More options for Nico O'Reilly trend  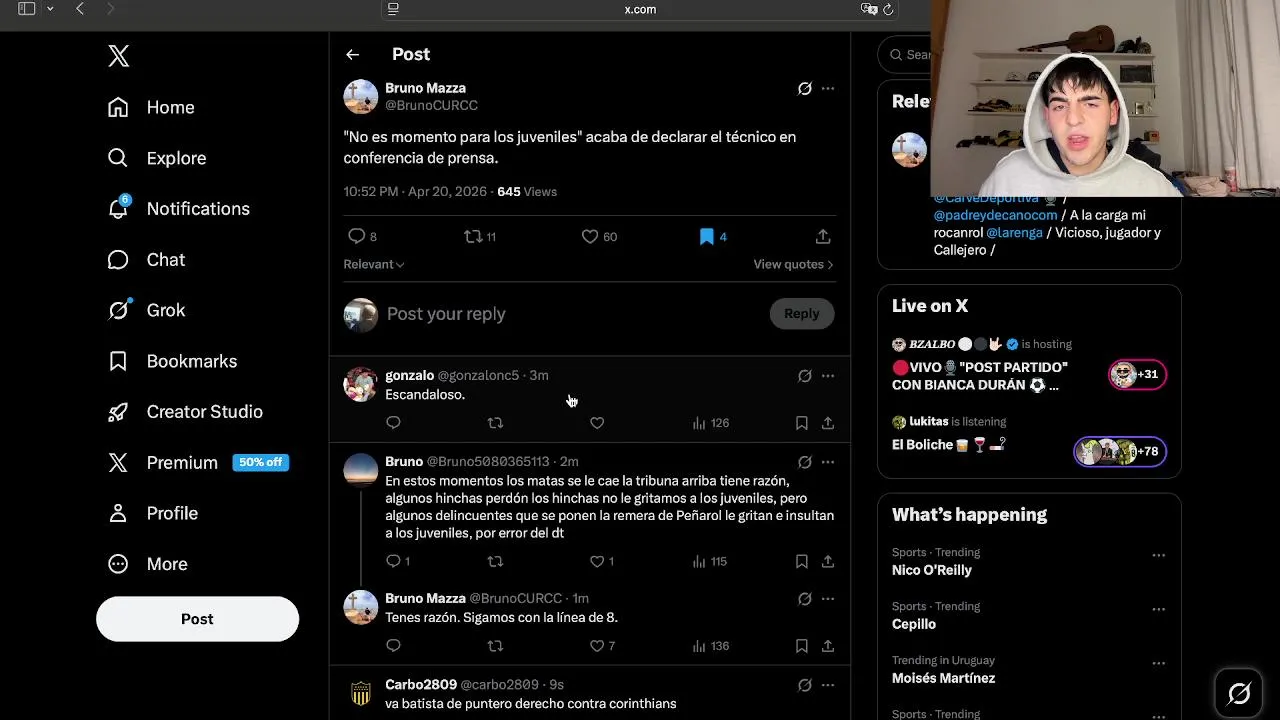pyautogui.click(x=1158, y=555)
